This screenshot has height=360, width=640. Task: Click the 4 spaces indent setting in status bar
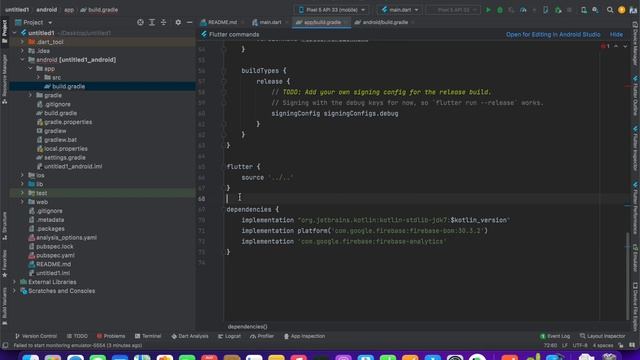point(603,346)
